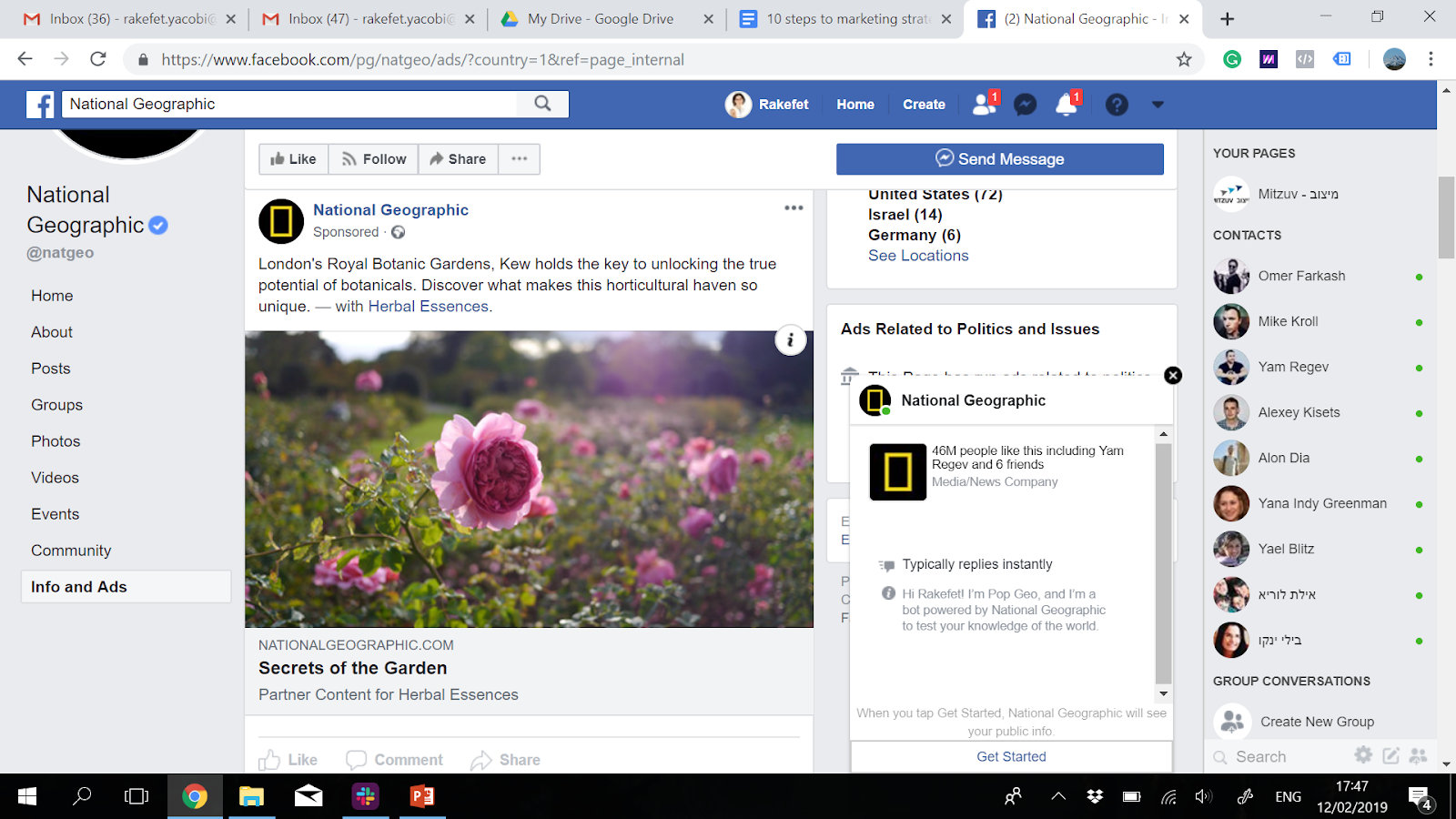Viewport: 1456px width, 819px height.
Task: Open Slack from taskbar
Action: click(366, 796)
